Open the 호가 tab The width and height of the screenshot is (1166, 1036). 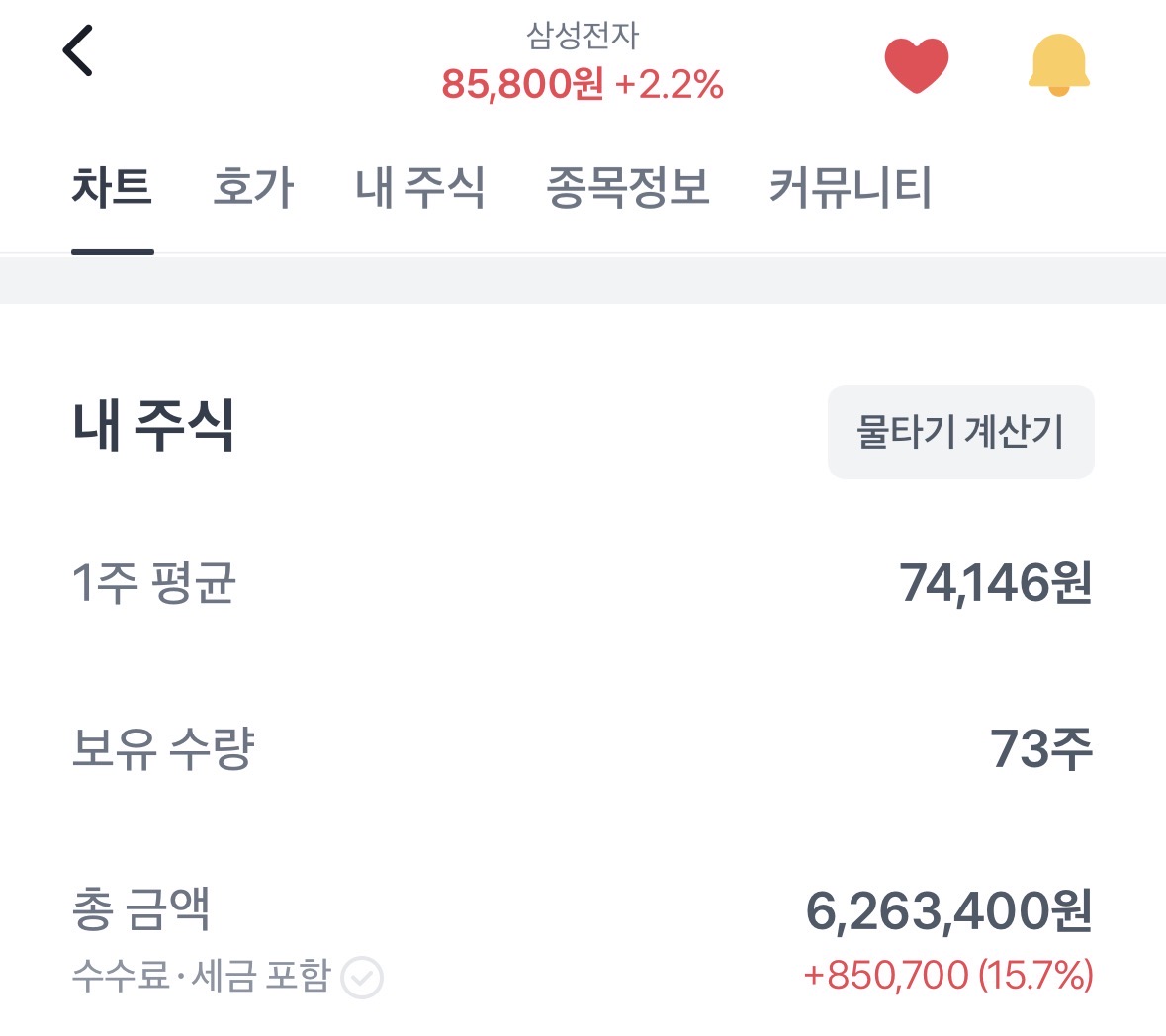click(x=253, y=187)
